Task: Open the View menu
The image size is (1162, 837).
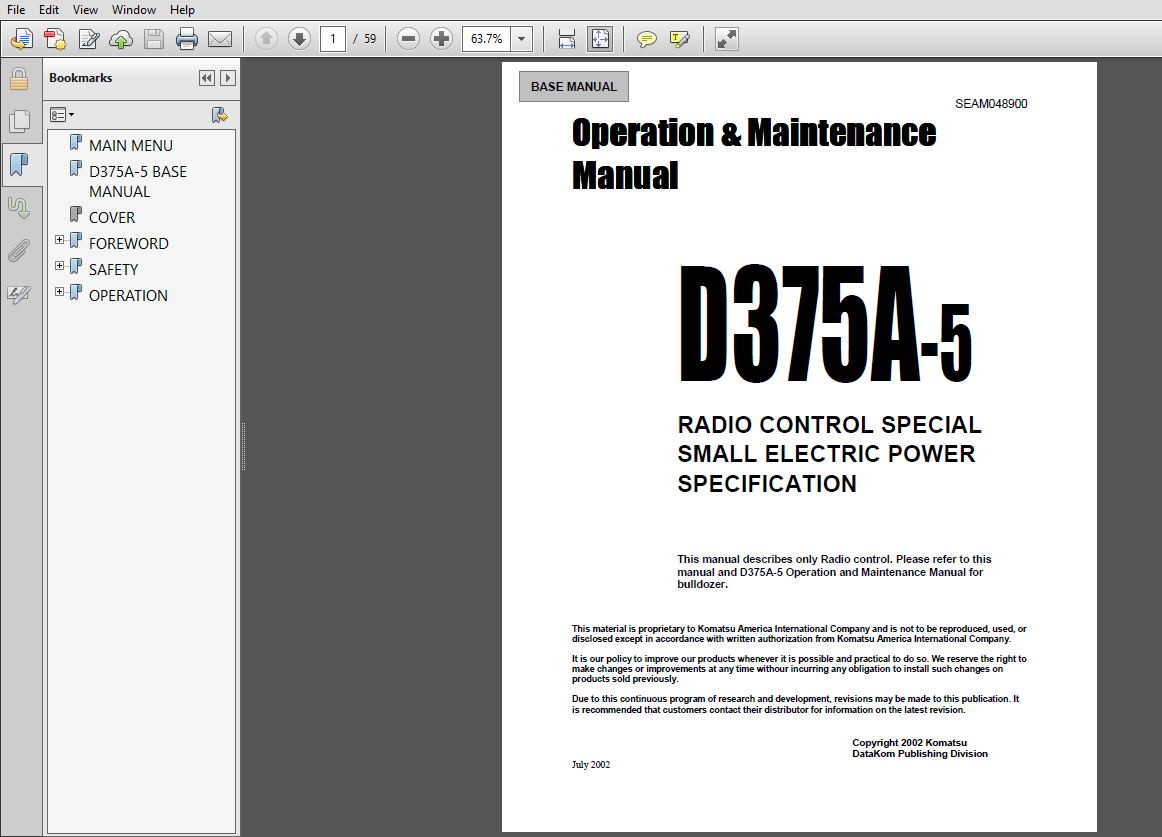Action: pyautogui.click(x=85, y=10)
